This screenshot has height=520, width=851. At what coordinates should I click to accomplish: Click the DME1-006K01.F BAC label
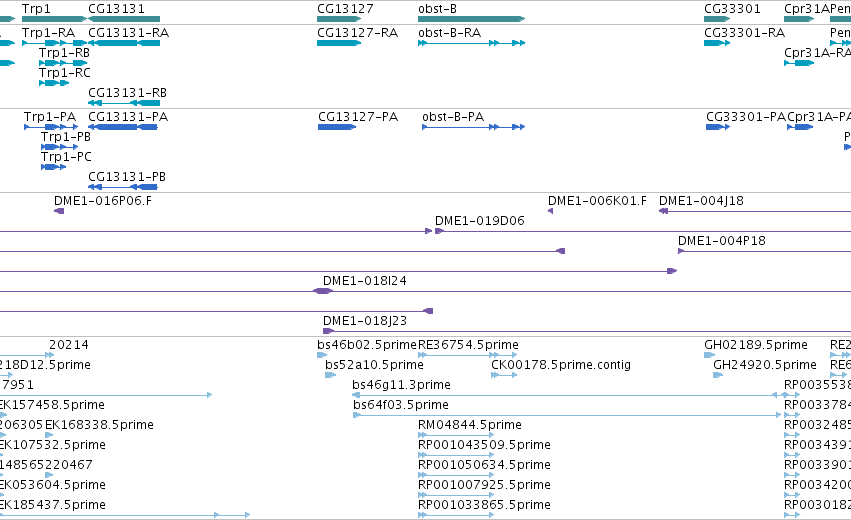tap(598, 201)
